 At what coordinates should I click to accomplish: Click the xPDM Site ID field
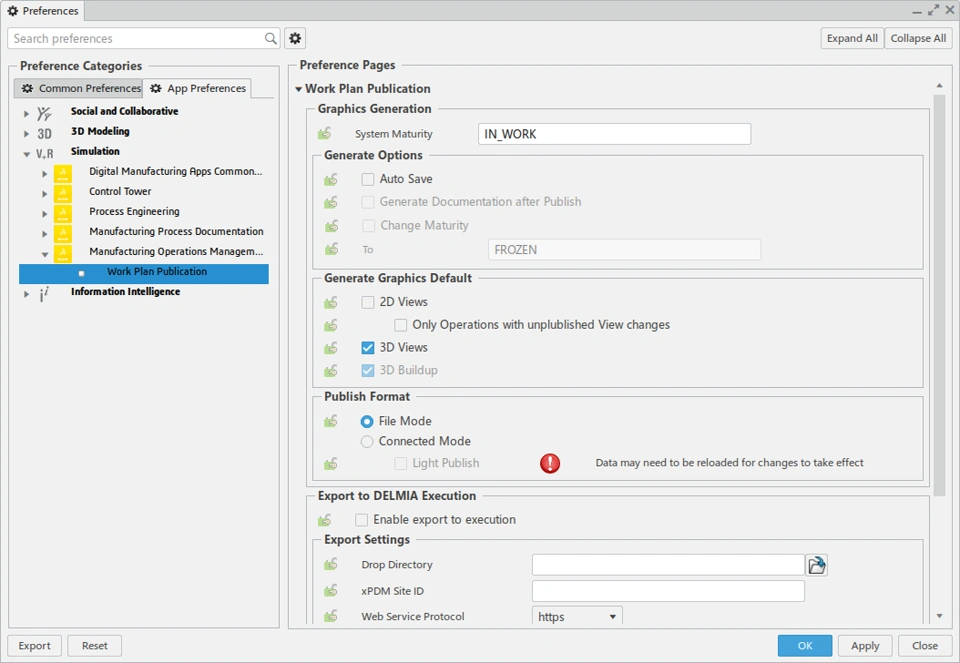point(667,591)
